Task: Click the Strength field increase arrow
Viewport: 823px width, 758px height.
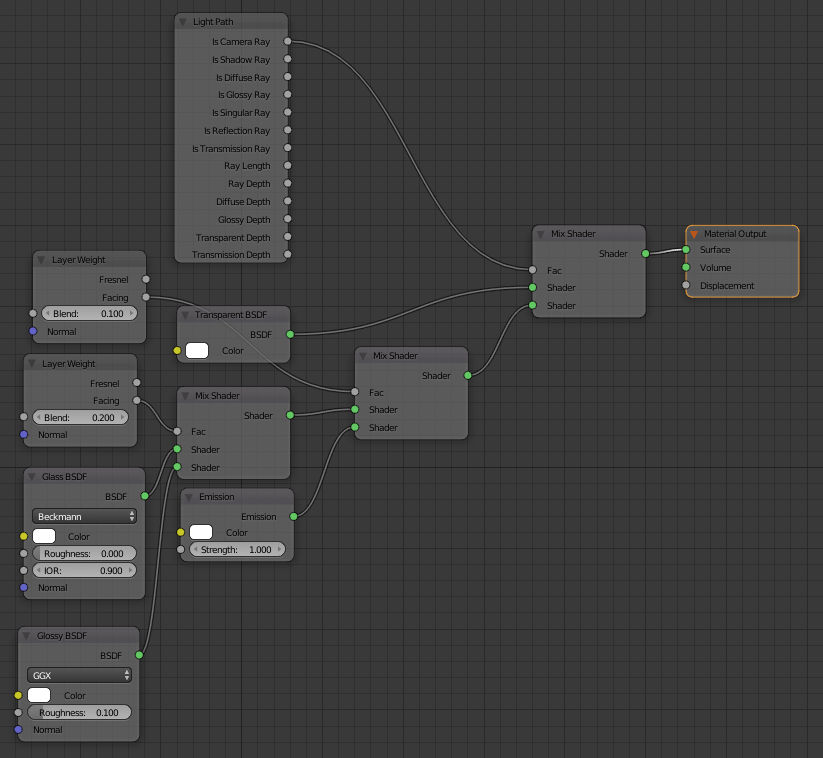Action: (x=280, y=550)
